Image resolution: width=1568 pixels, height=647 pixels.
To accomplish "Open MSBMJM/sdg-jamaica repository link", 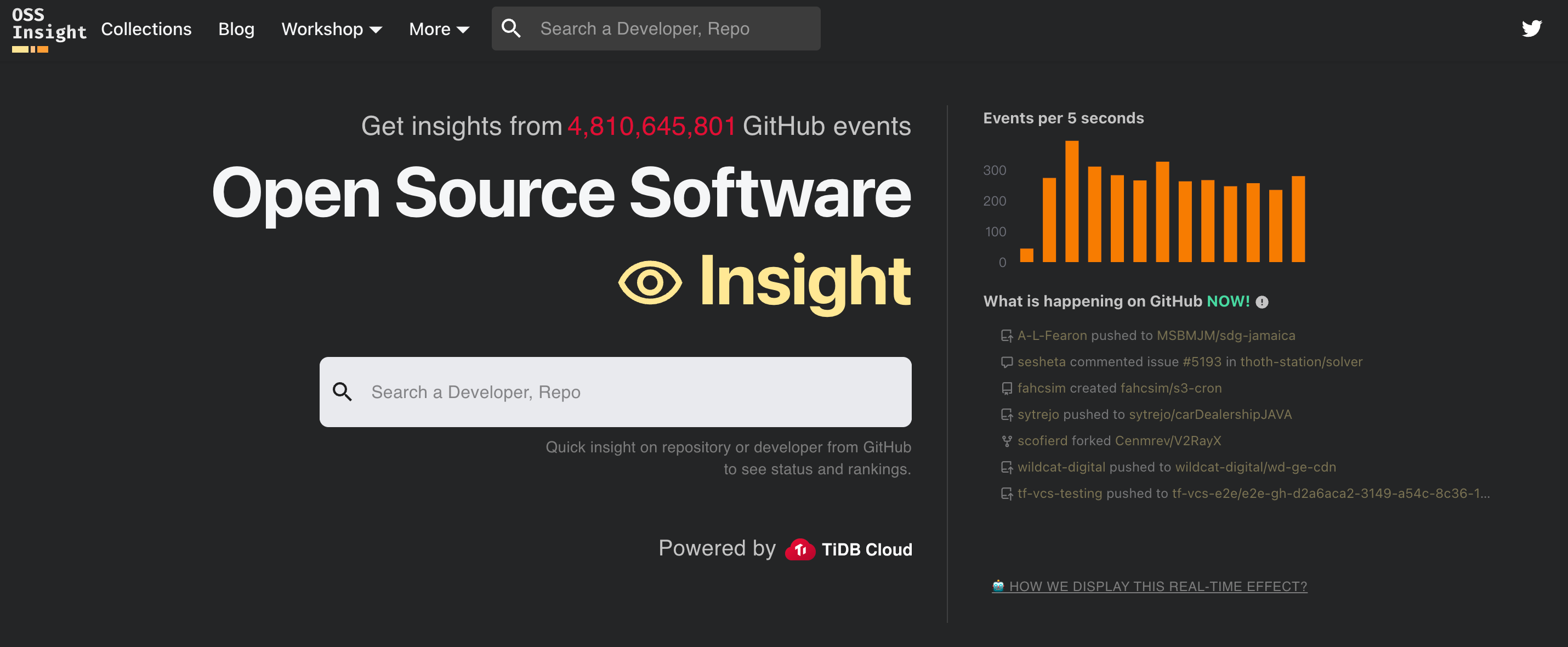I will [x=1225, y=336].
